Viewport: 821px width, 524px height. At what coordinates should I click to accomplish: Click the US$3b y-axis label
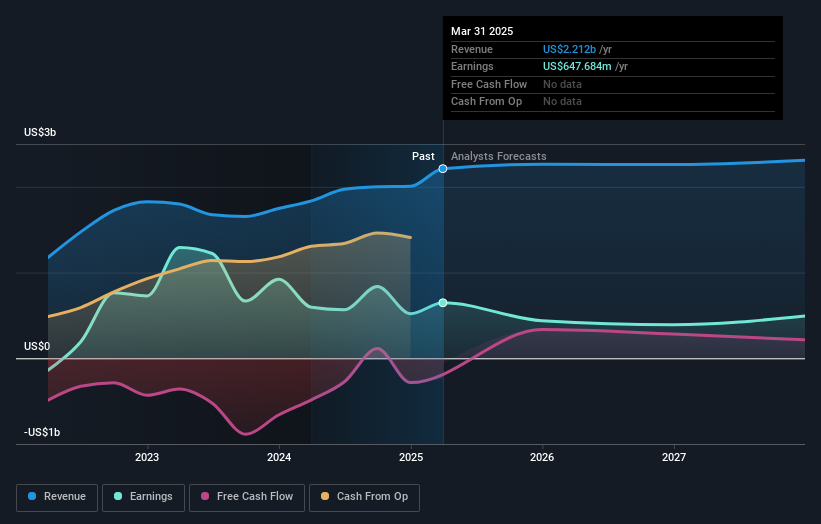(x=40, y=132)
